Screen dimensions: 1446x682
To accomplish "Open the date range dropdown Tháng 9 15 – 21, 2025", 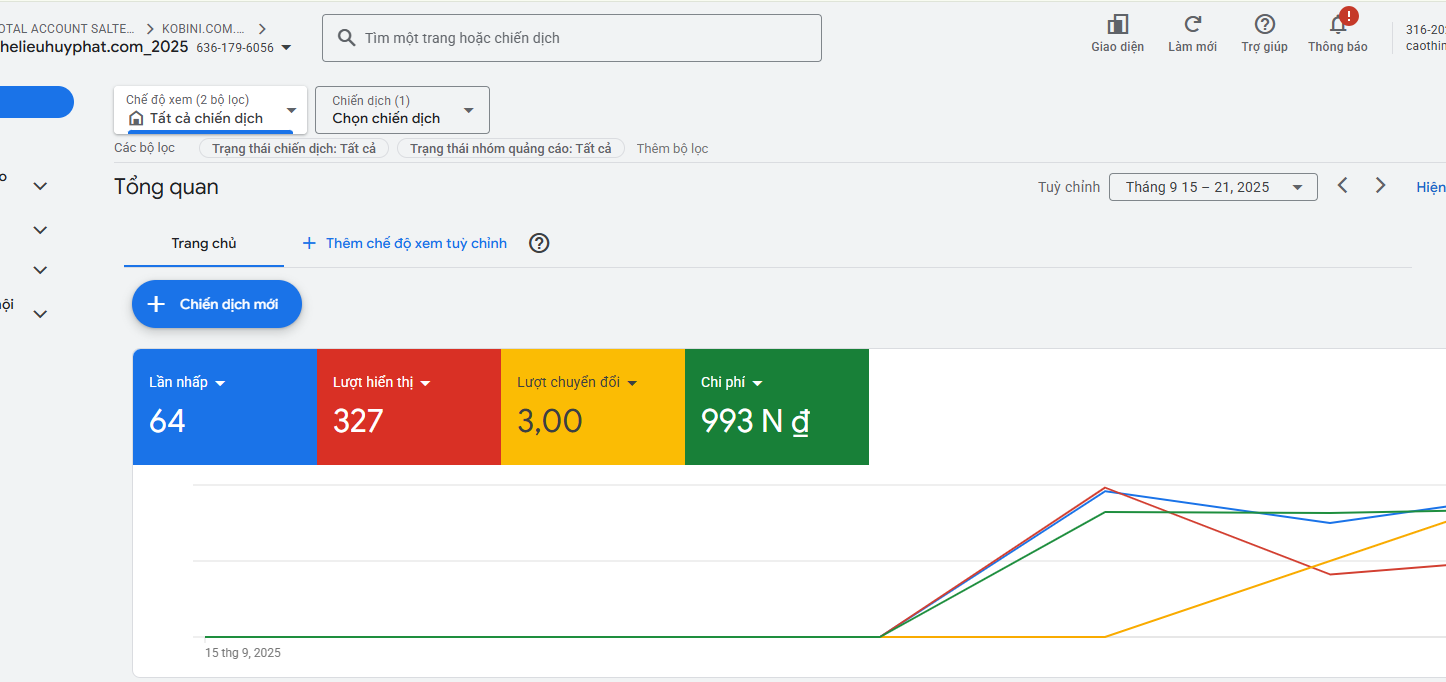I will tap(1213, 187).
